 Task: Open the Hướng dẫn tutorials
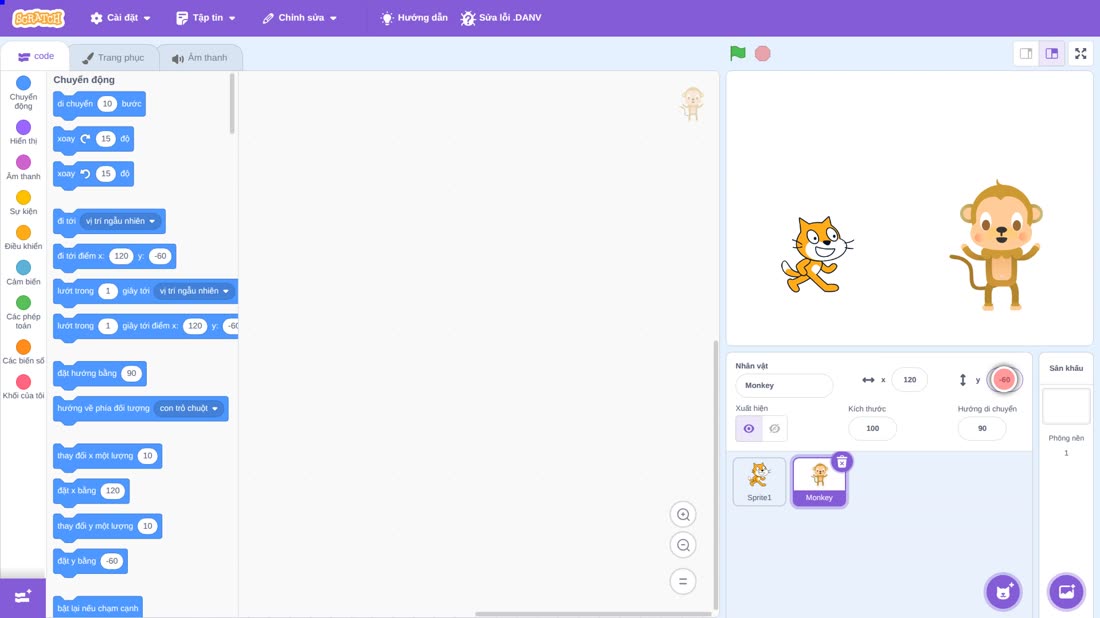(414, 18)
